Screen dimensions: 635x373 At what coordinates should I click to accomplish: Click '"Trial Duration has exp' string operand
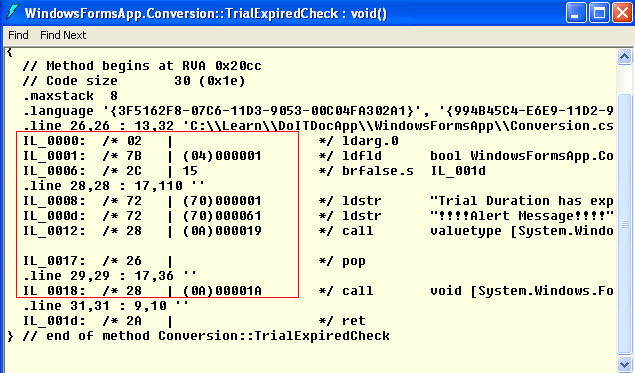pyautogui.click(x=522, y=201)
